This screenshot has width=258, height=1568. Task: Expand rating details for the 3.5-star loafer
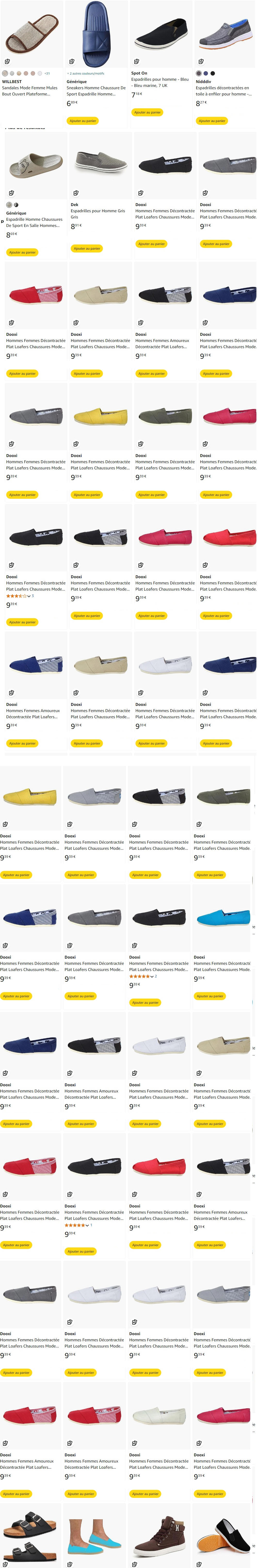point(29,596)
